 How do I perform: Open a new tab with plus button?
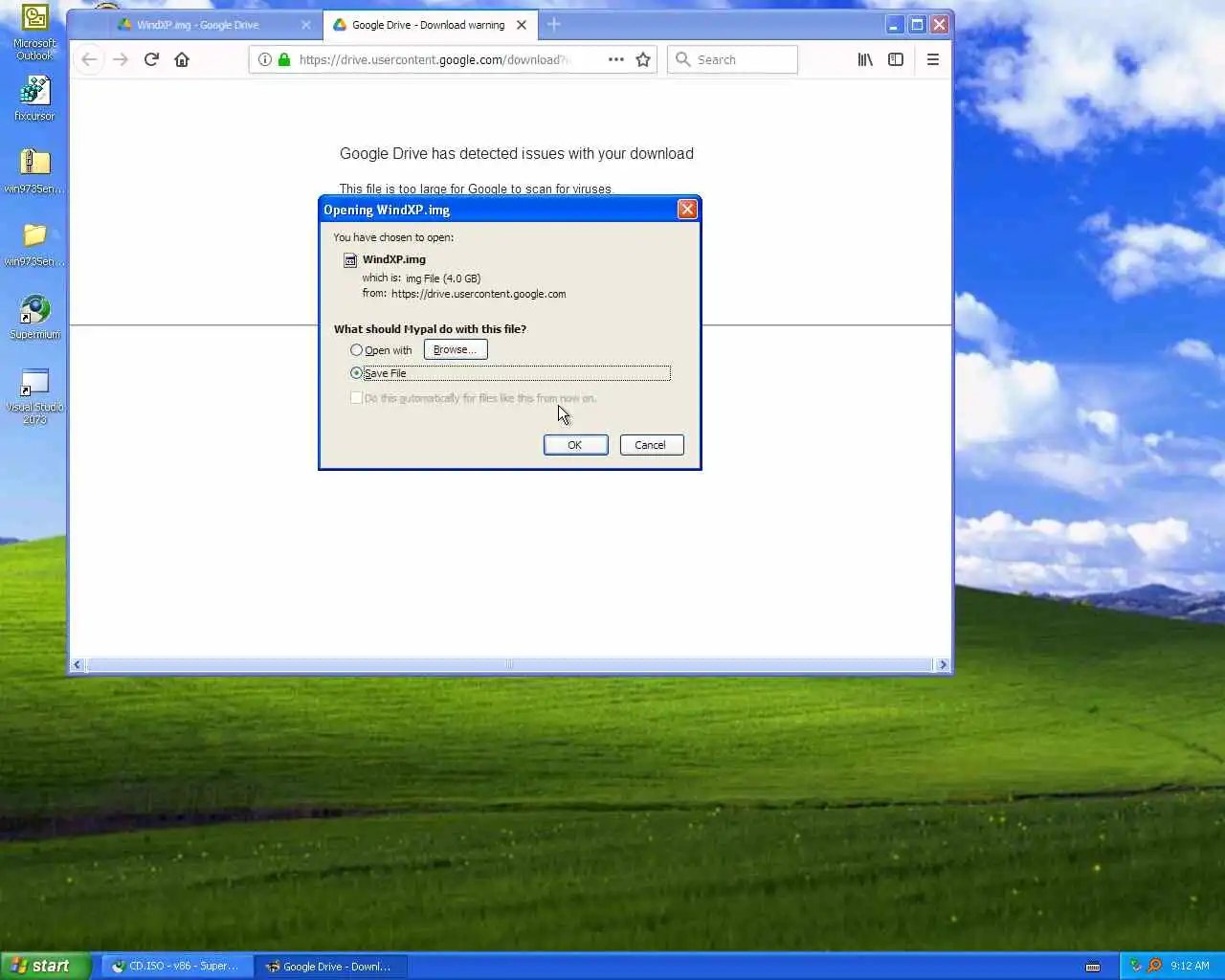(x=554, y=24)
